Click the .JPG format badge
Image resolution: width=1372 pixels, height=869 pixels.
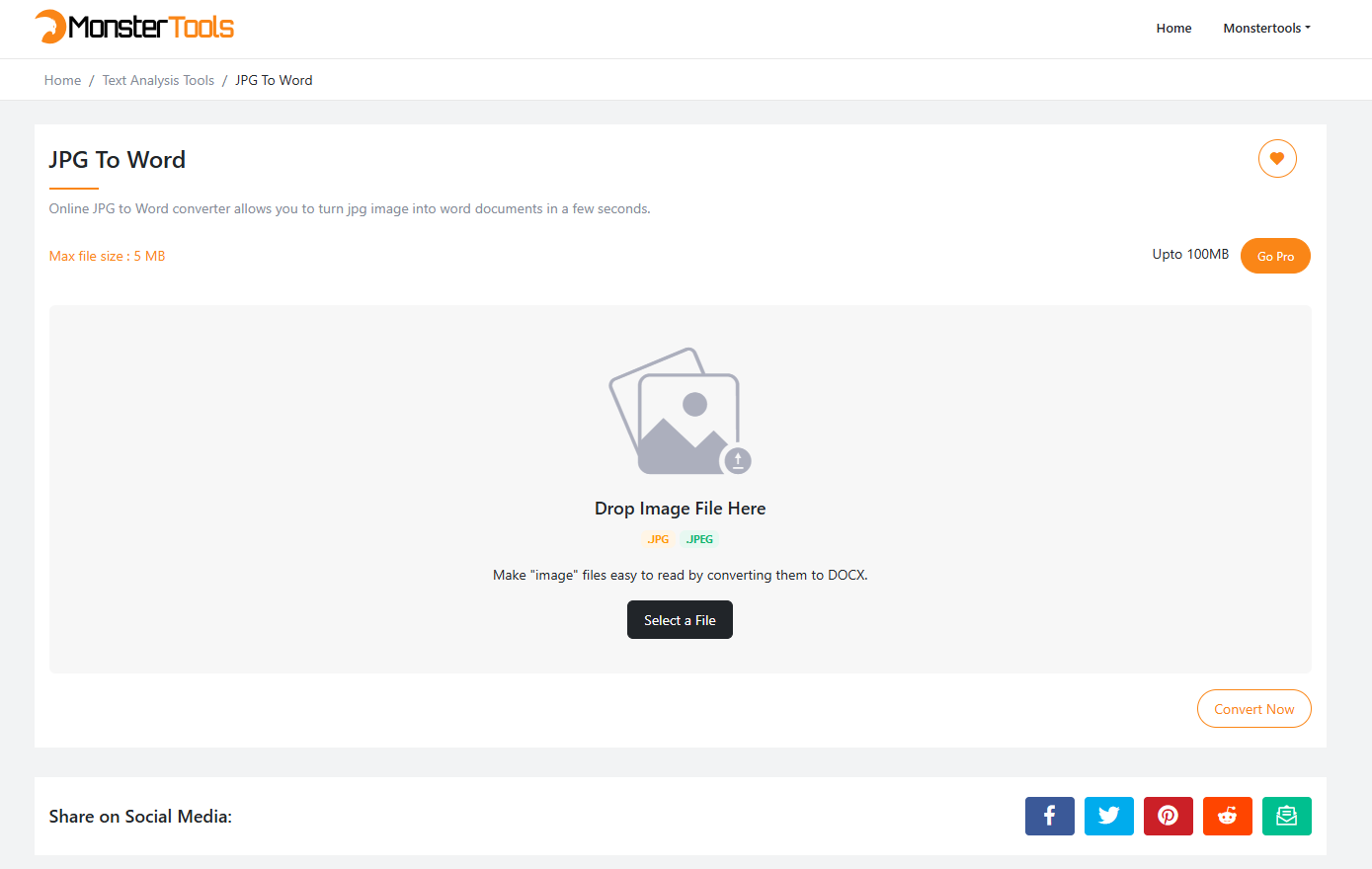point(658,539)
